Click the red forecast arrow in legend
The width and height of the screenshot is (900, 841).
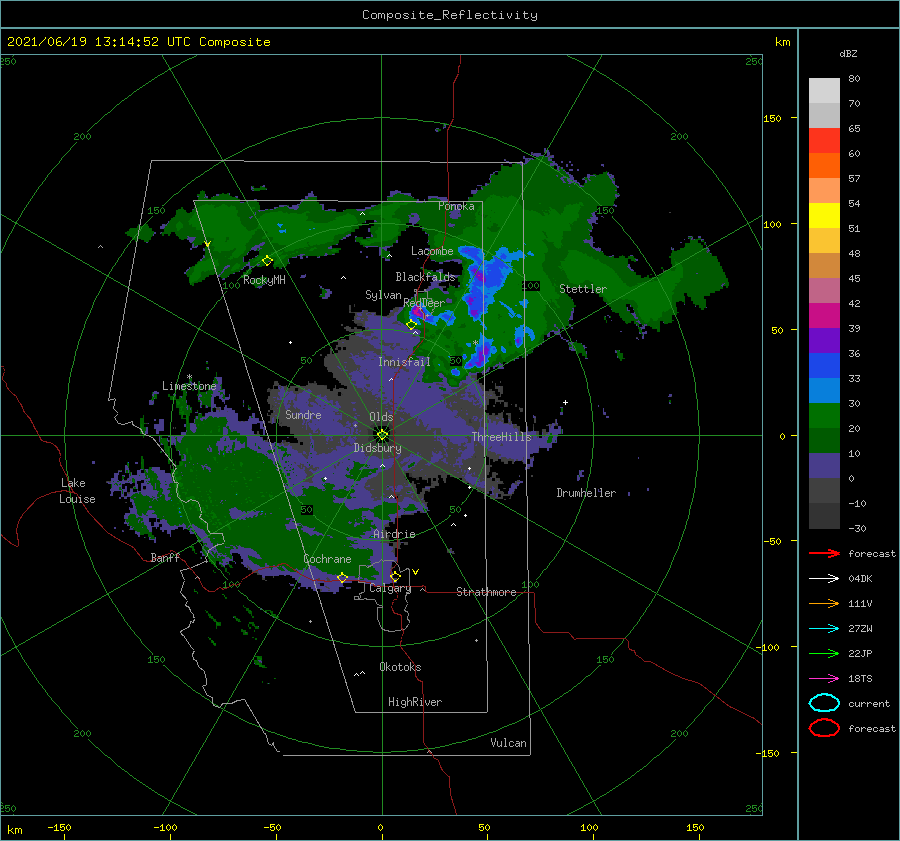click(824, 553)
